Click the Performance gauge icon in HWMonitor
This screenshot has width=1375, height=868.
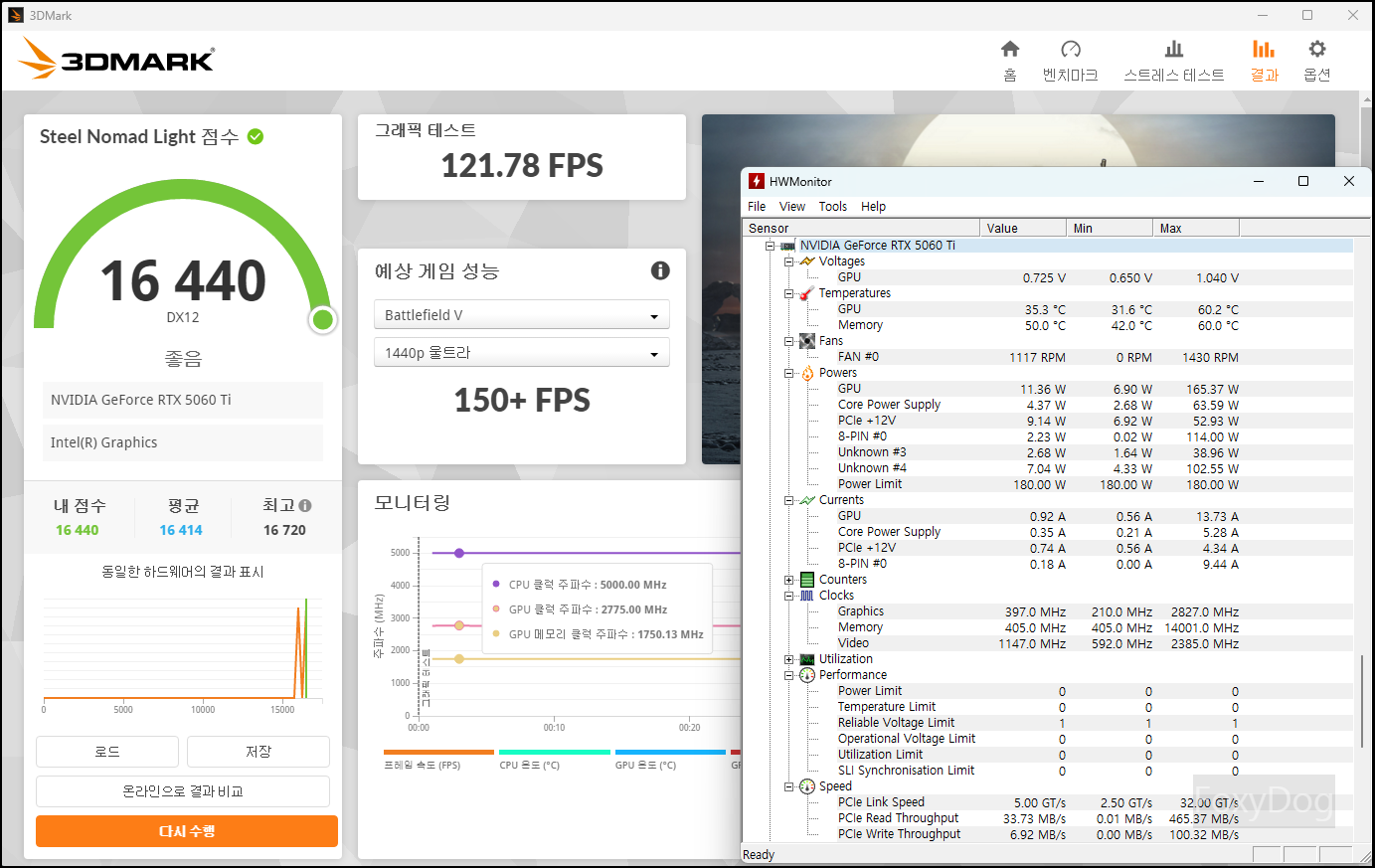click(x=807, y=675)
